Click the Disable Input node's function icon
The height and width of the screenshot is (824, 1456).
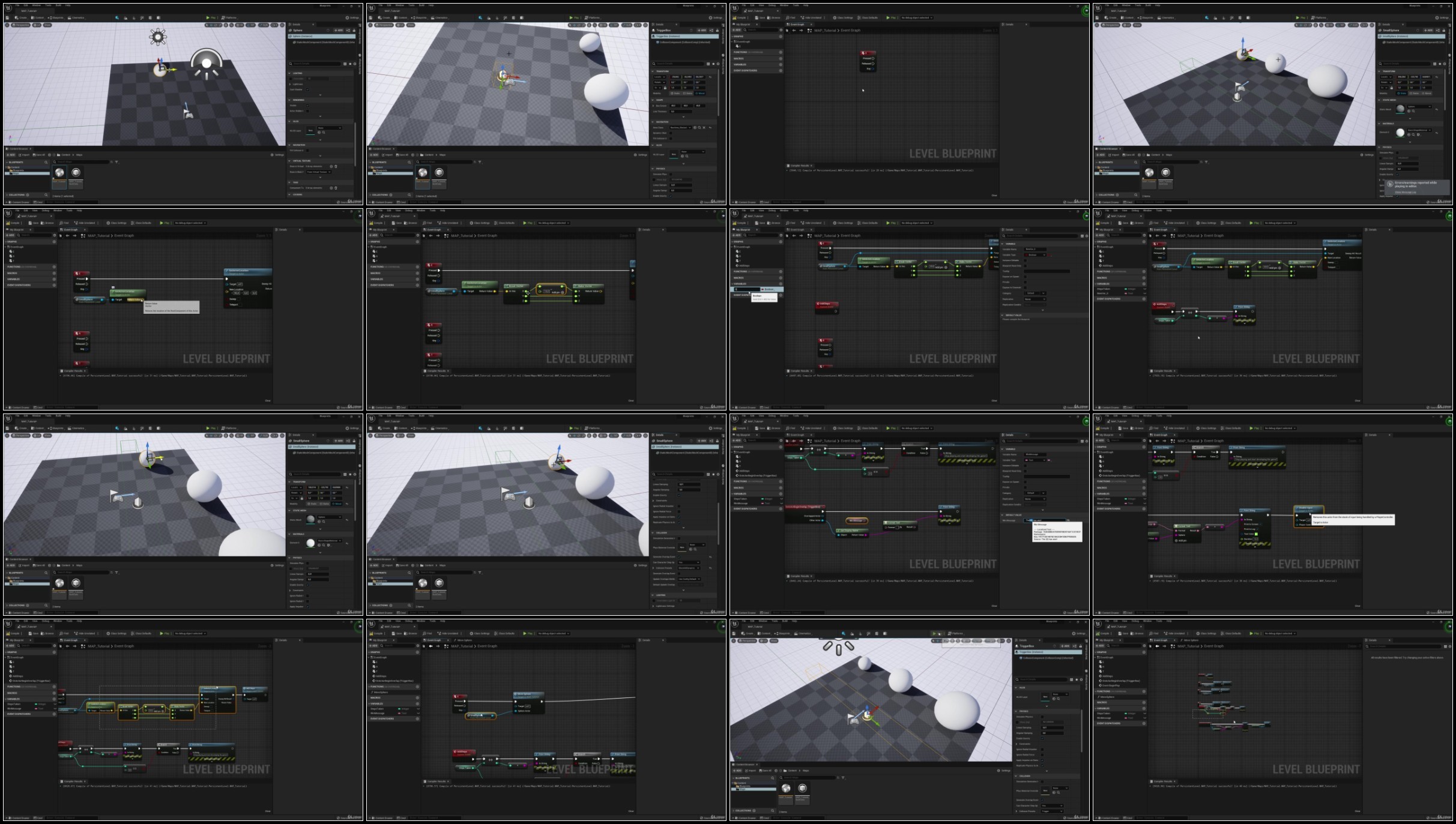click(1297, 508)
